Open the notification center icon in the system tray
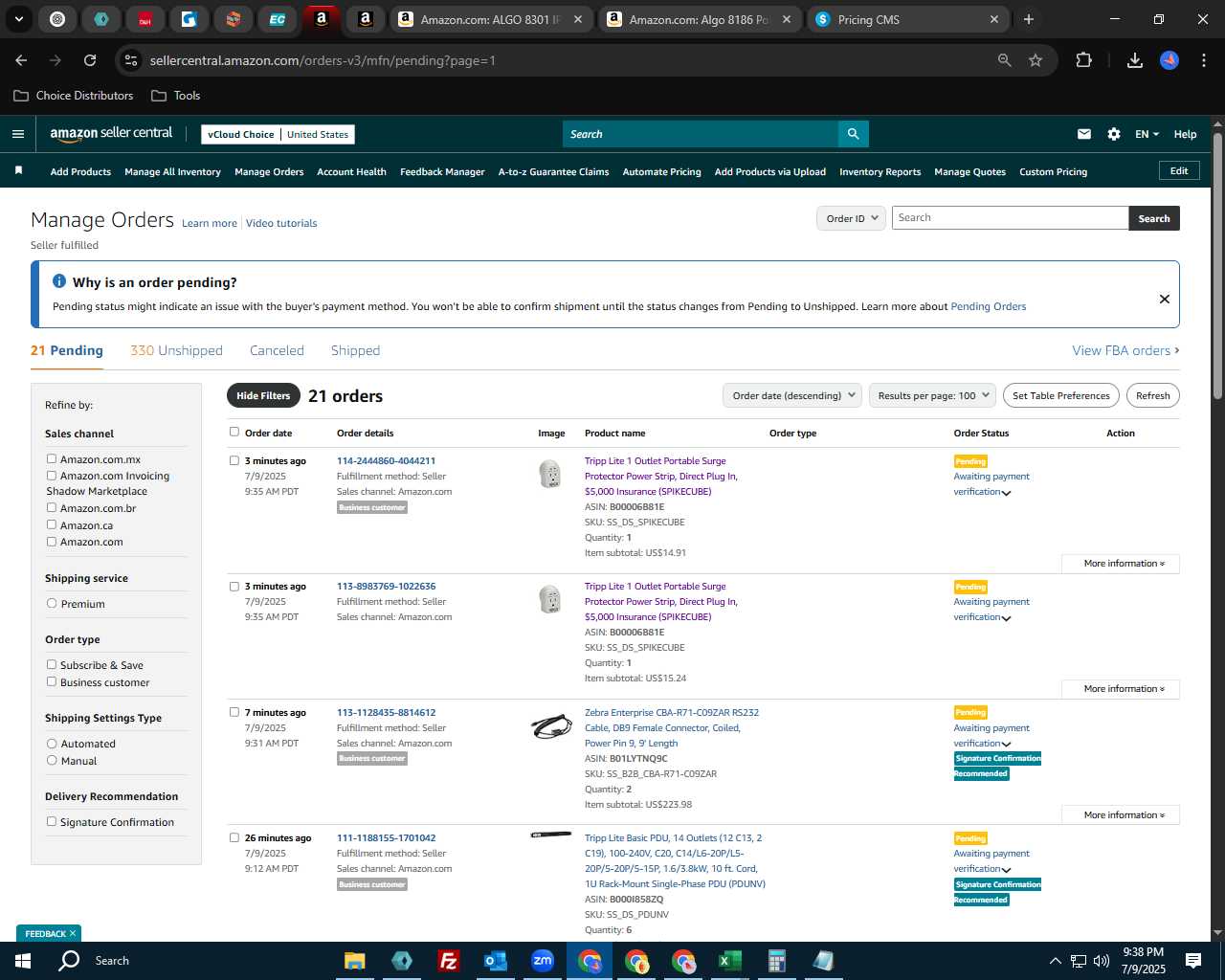The height and width of the screenshot is (980, 1225). coord(1193,961)
